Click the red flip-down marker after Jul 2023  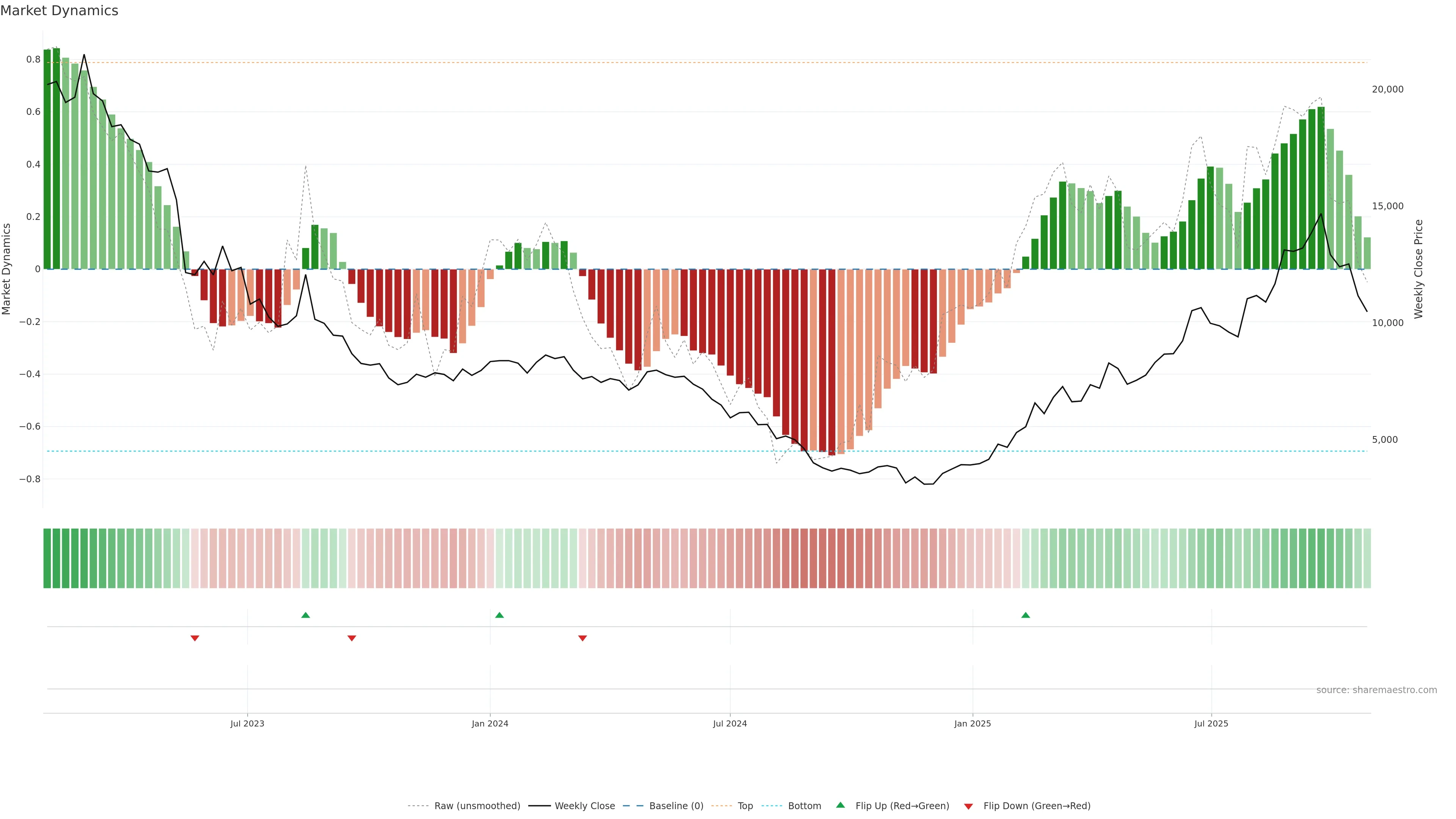click(x=351, y=638)
